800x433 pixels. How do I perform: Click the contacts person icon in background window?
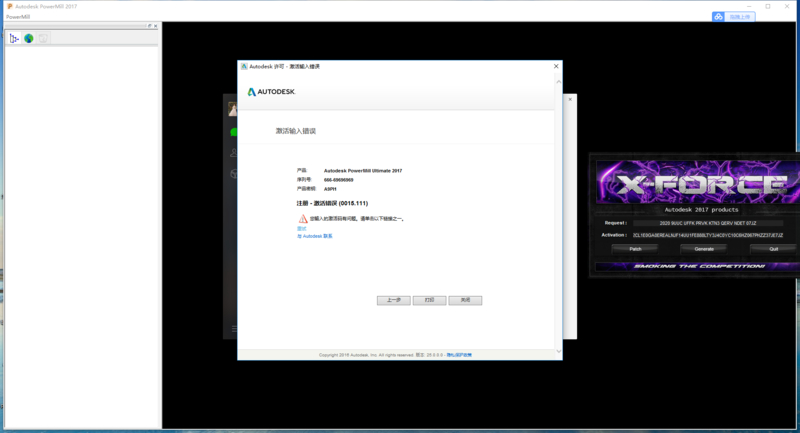[234, 152]
